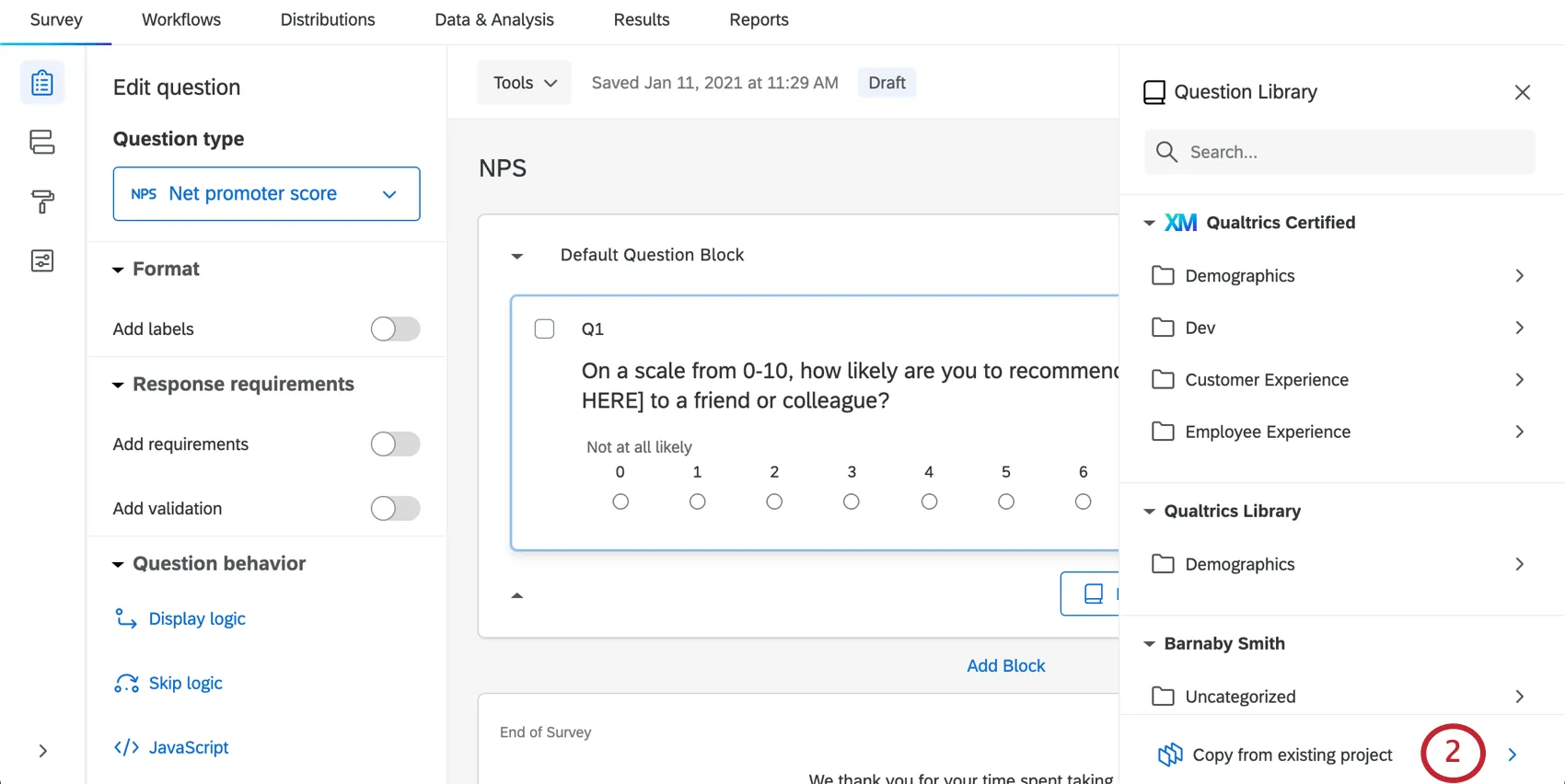Click the Skip logic icon

(x=126, y=683)
